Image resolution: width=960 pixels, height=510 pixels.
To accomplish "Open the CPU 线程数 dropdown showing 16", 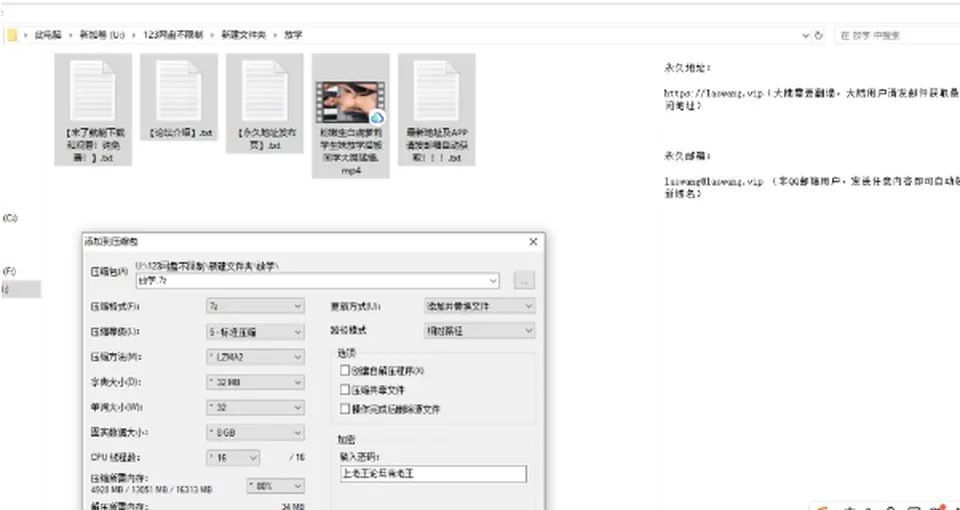I will point(233,457).
